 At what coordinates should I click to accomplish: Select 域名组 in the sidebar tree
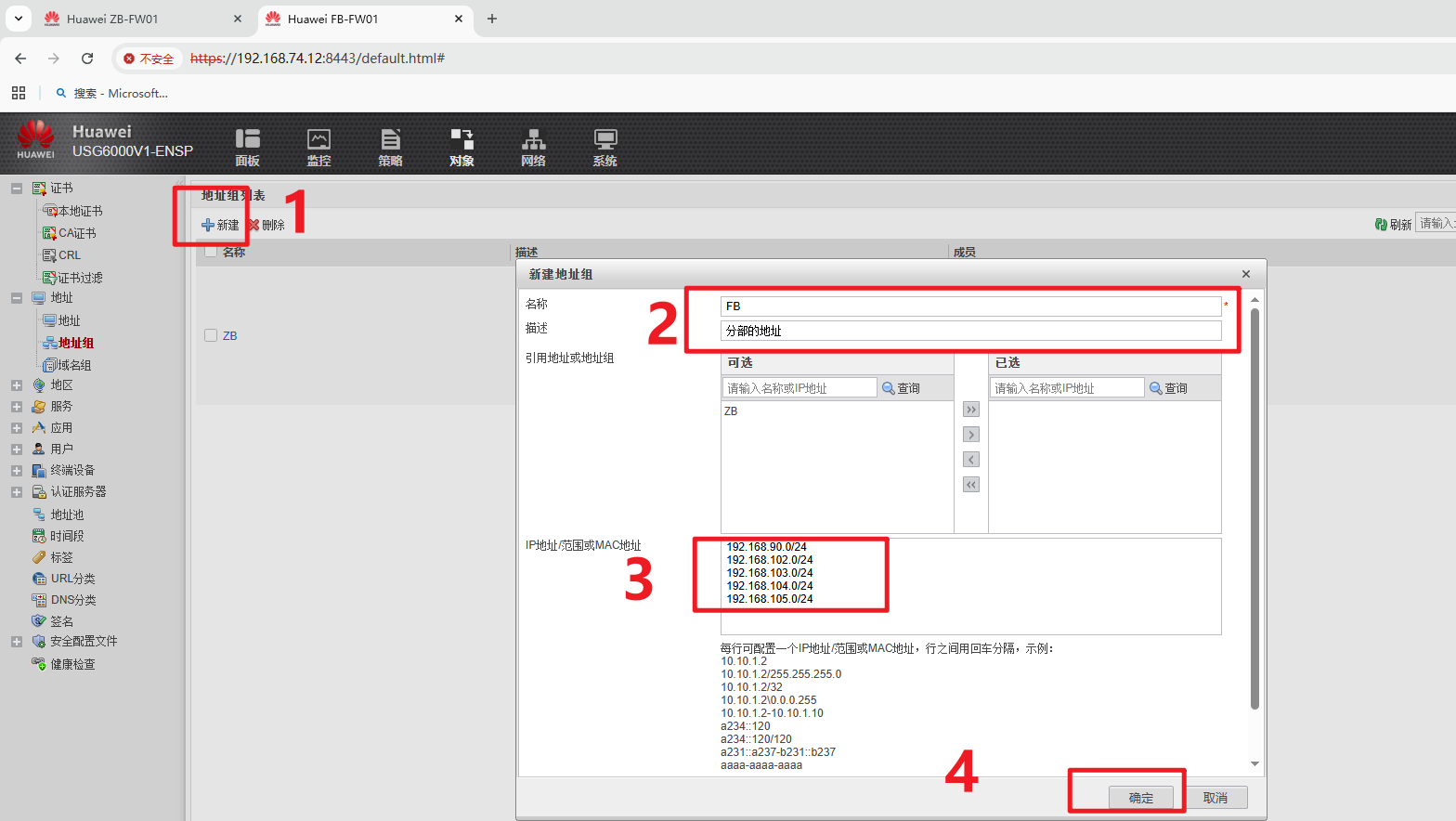coord(74,365)
